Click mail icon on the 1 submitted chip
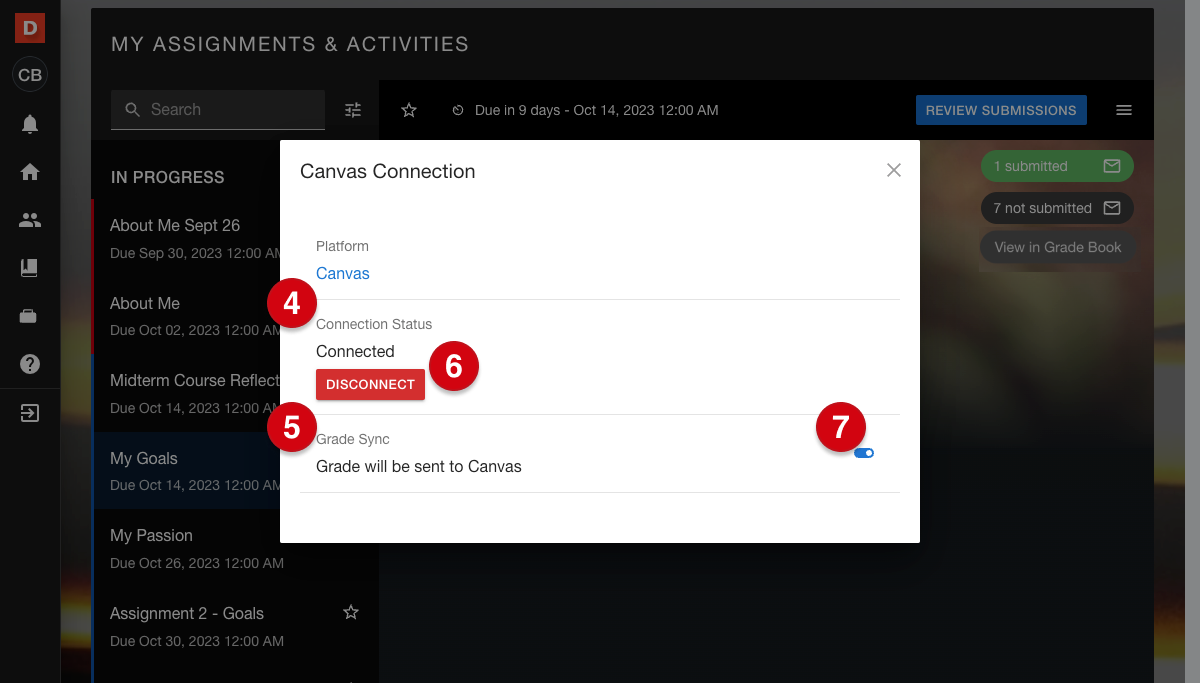The height and width of the screenshot is (683, 1200). tap(1112, 166)
